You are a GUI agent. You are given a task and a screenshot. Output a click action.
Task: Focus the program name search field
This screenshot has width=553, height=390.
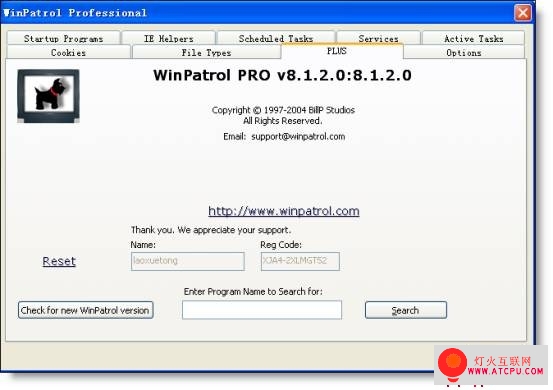262,310
